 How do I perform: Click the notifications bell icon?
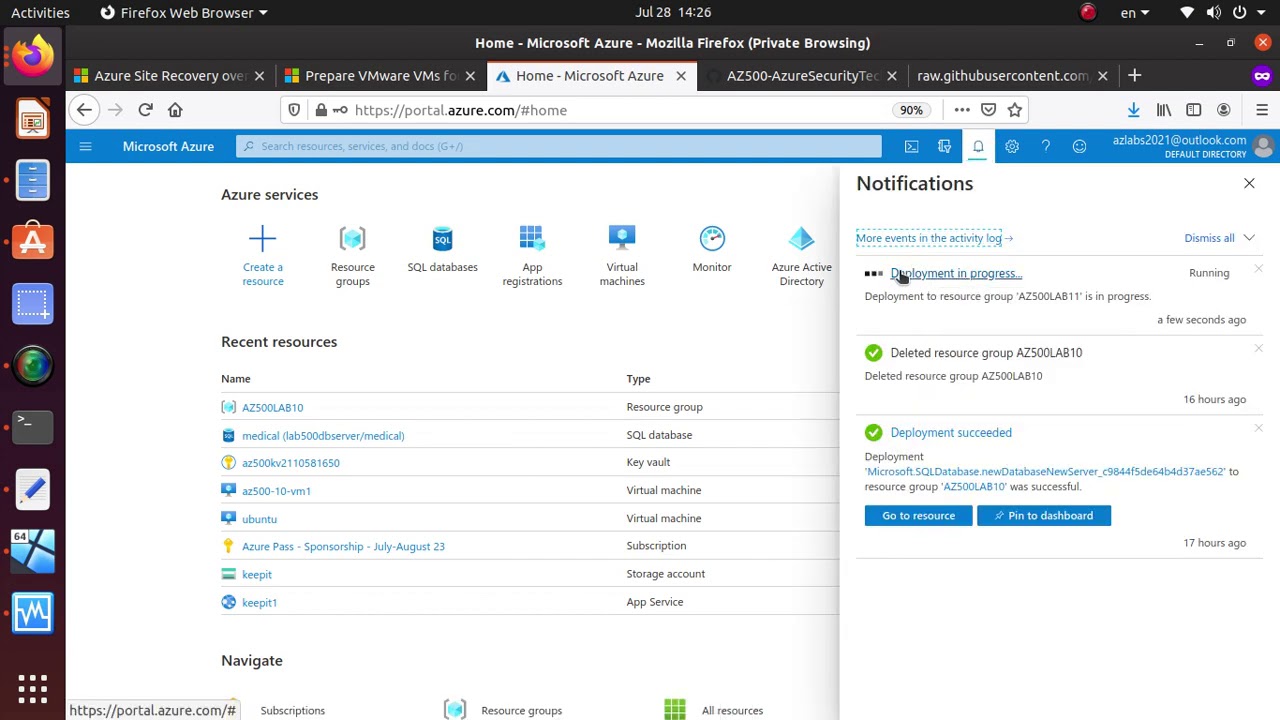[x=978, y=147]
